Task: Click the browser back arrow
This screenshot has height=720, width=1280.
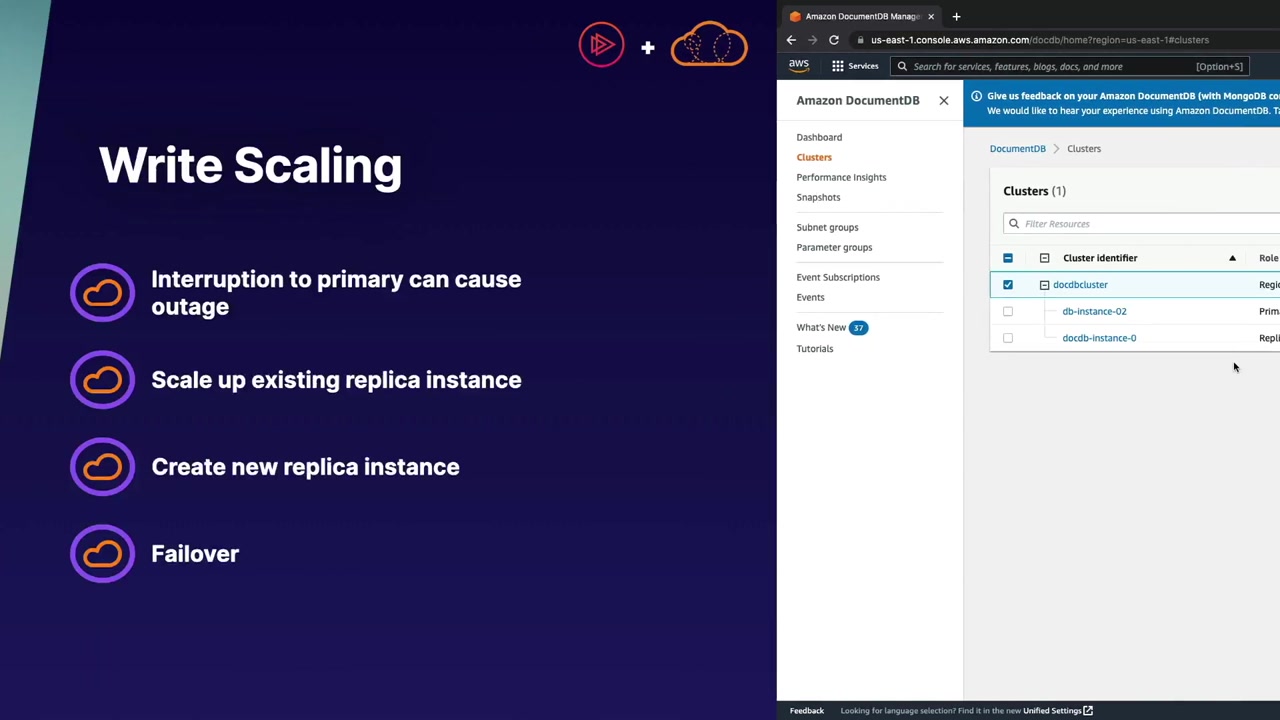Action: click(x=791, y=40)
